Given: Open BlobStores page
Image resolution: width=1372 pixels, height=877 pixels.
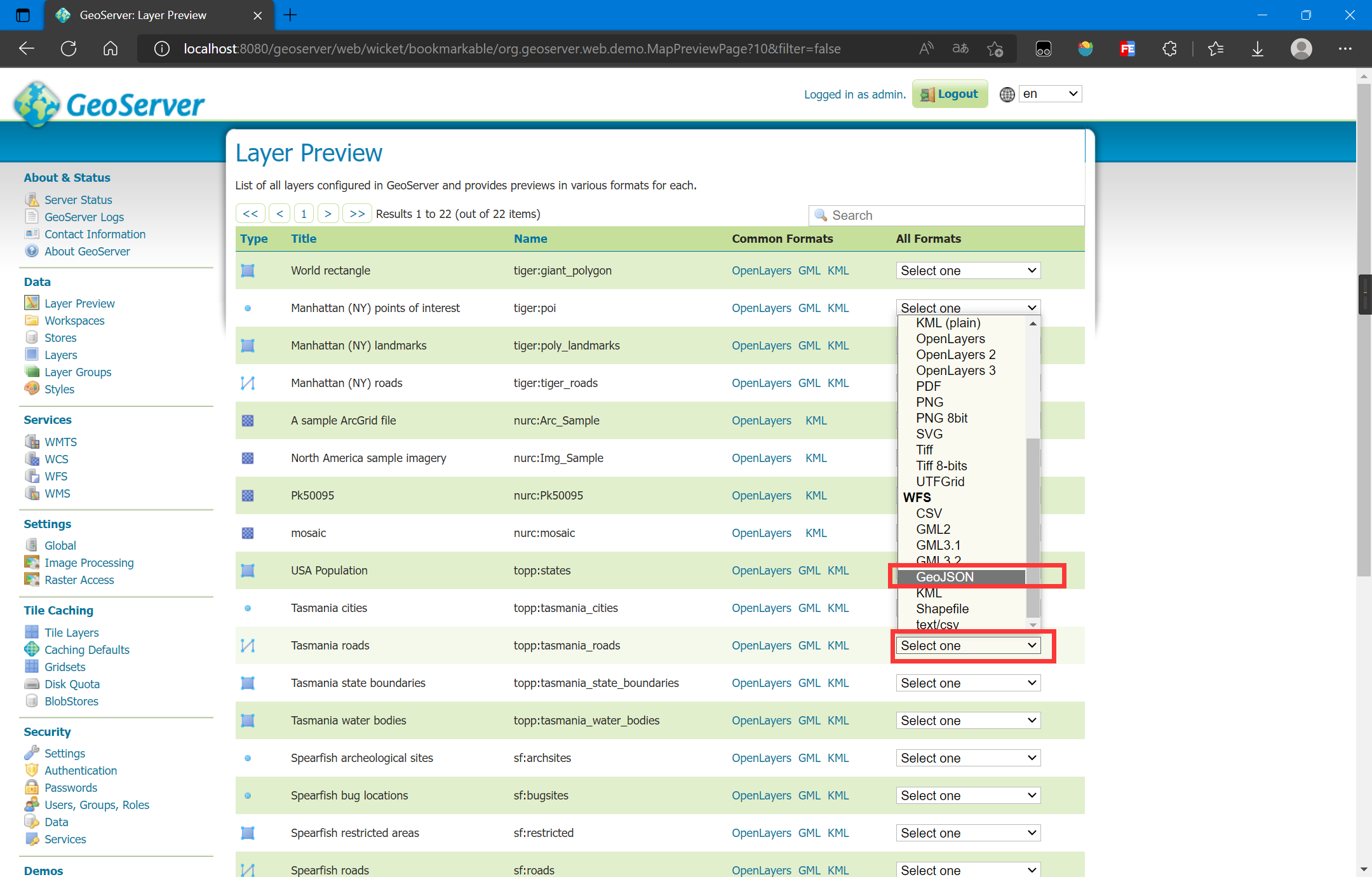Looking at the screenshot, I should pos(71,701).
